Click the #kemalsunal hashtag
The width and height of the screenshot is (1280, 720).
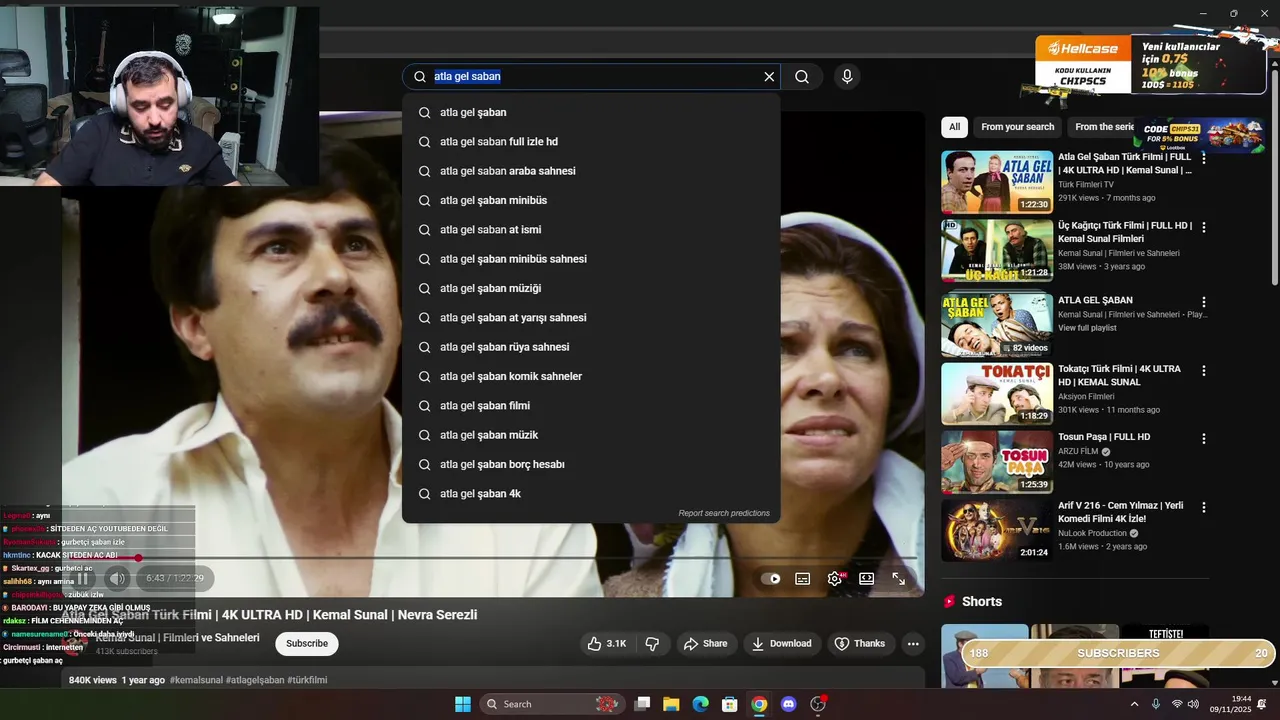[197, 680]
